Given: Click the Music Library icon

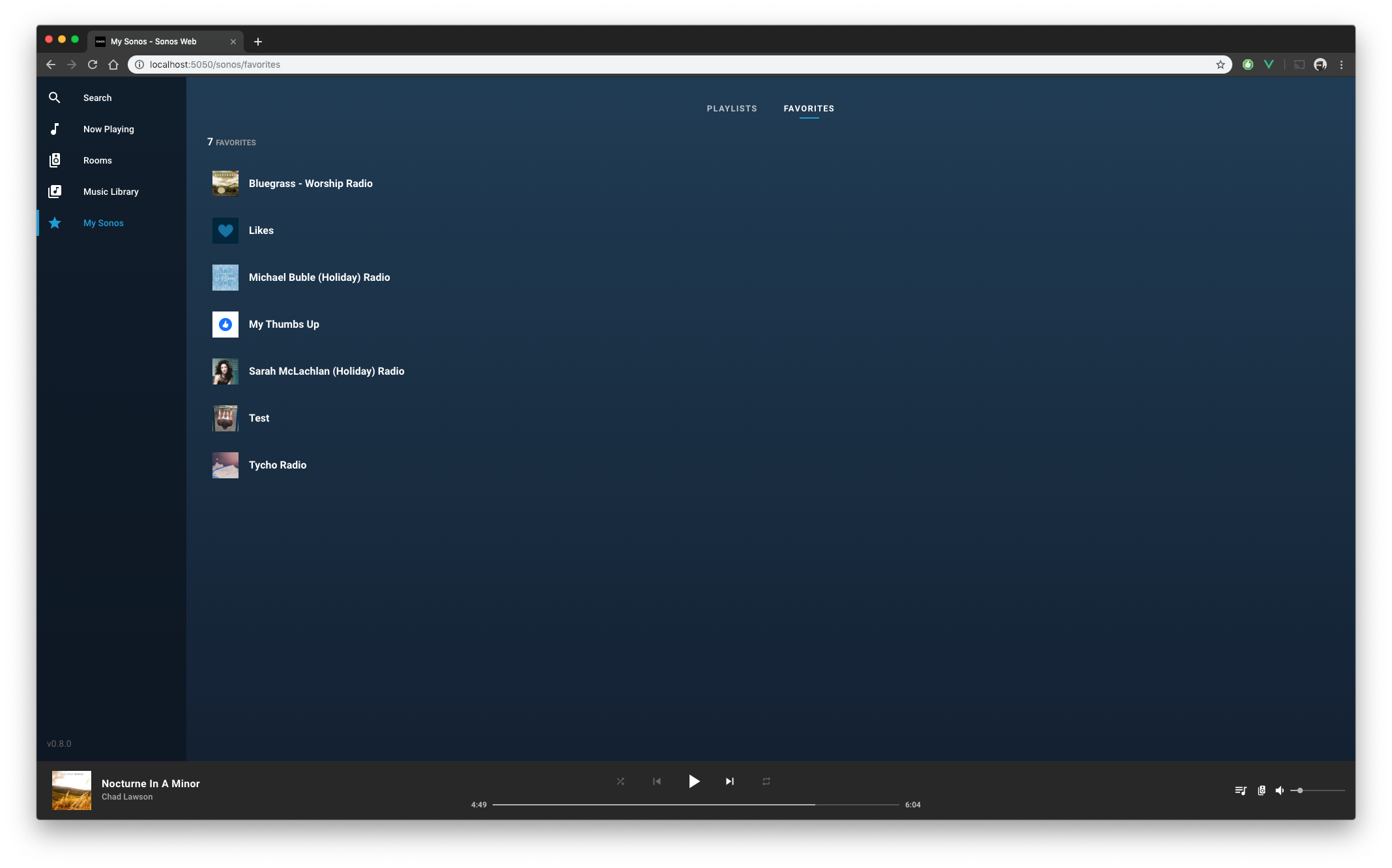Looking at the screenshot, I should (x=55, y=191).
